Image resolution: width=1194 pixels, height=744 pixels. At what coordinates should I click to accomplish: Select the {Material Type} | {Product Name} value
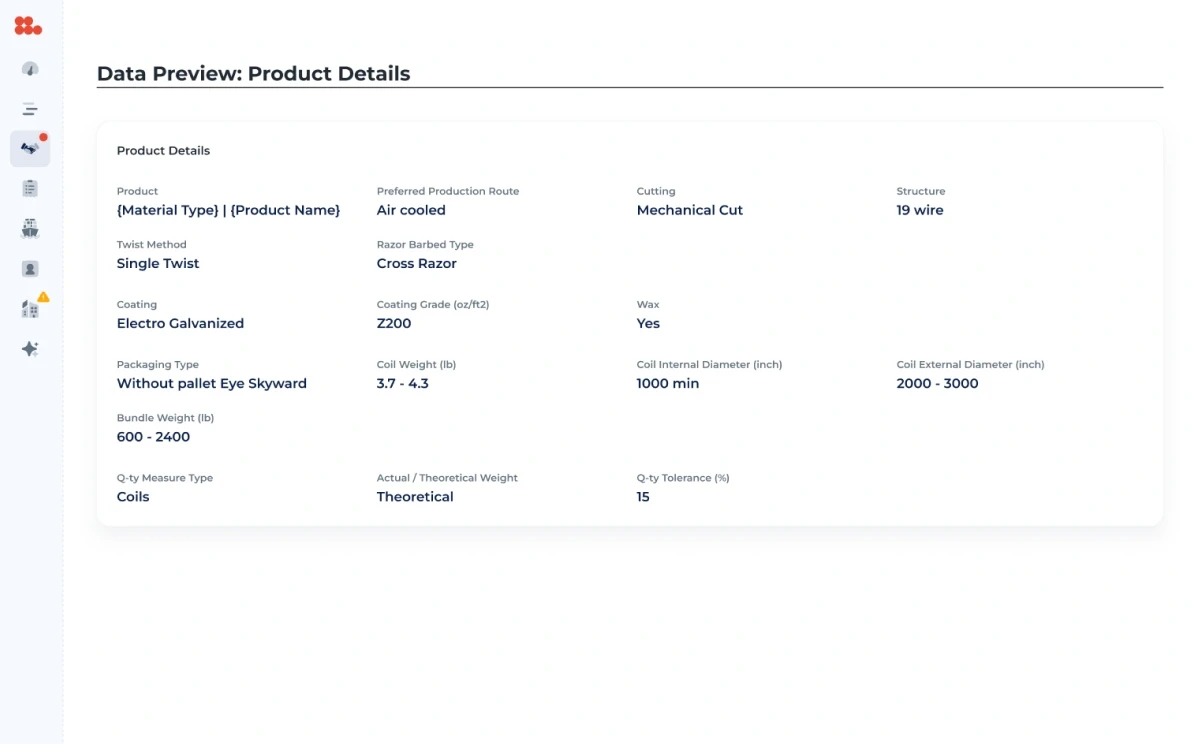pos(228,210)
